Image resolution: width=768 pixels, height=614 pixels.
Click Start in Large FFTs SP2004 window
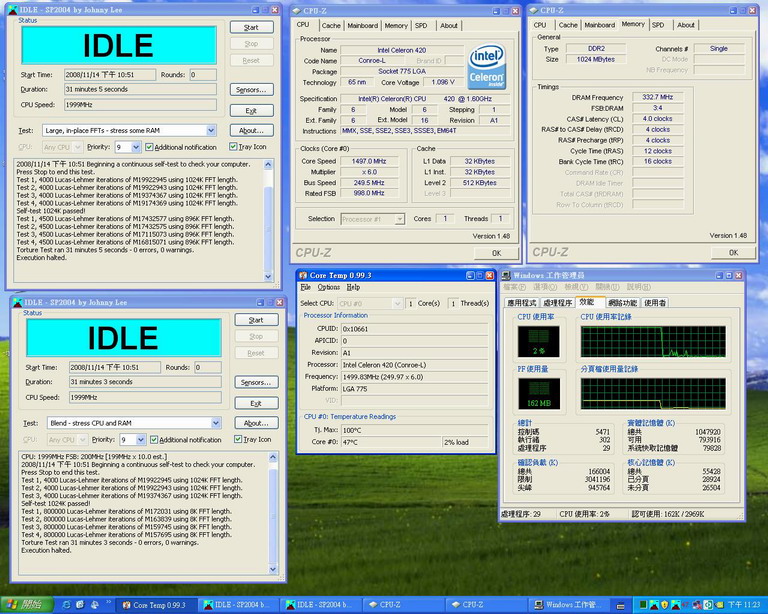251,27
